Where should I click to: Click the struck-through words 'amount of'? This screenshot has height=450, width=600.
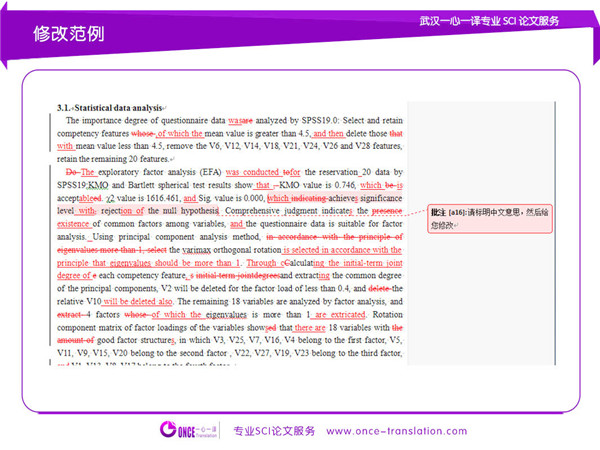(75, 340)
